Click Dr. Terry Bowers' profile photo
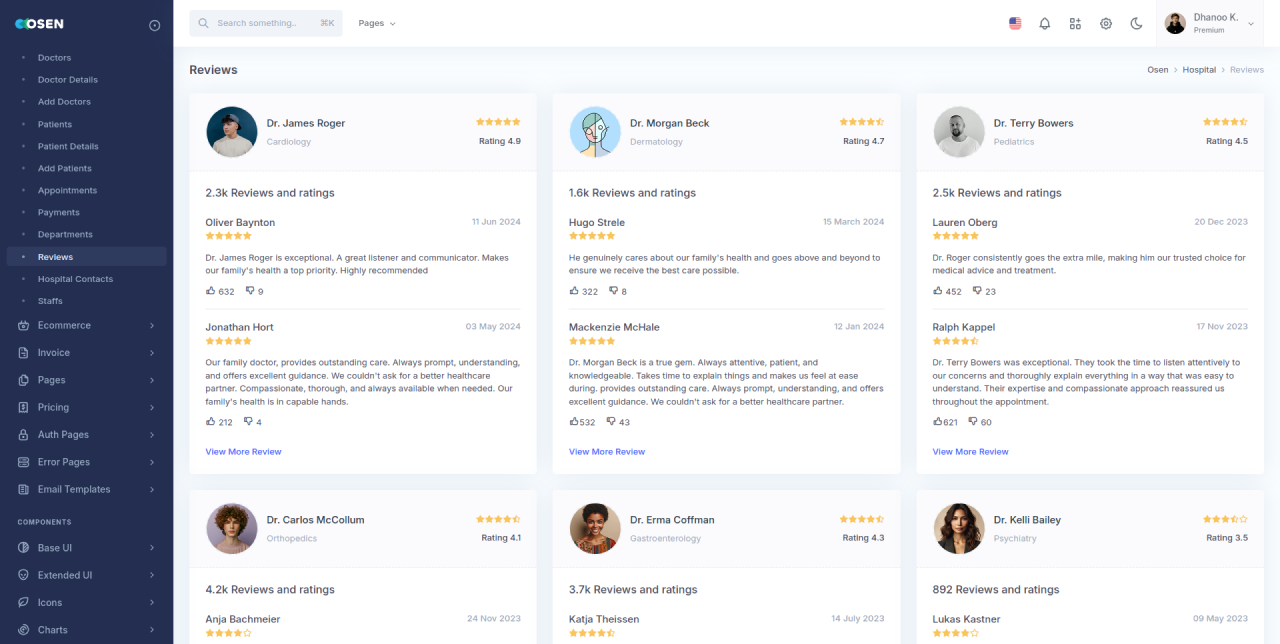 point(959,132)
